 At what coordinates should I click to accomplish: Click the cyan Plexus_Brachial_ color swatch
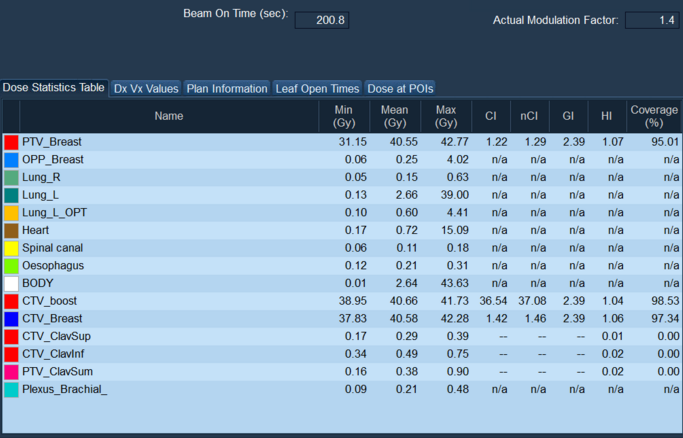11,390
